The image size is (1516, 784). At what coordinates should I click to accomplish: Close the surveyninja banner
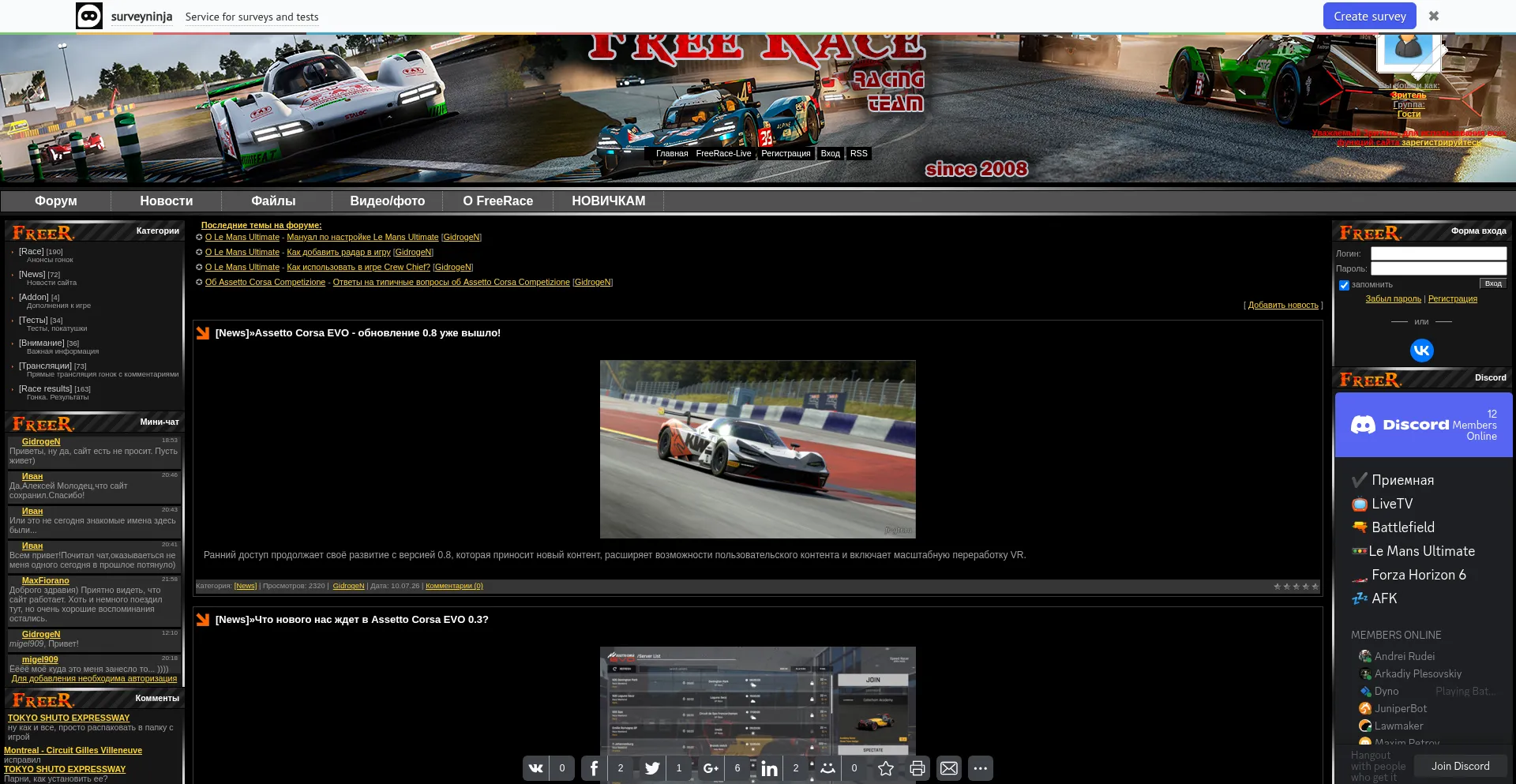point(1434,16)
